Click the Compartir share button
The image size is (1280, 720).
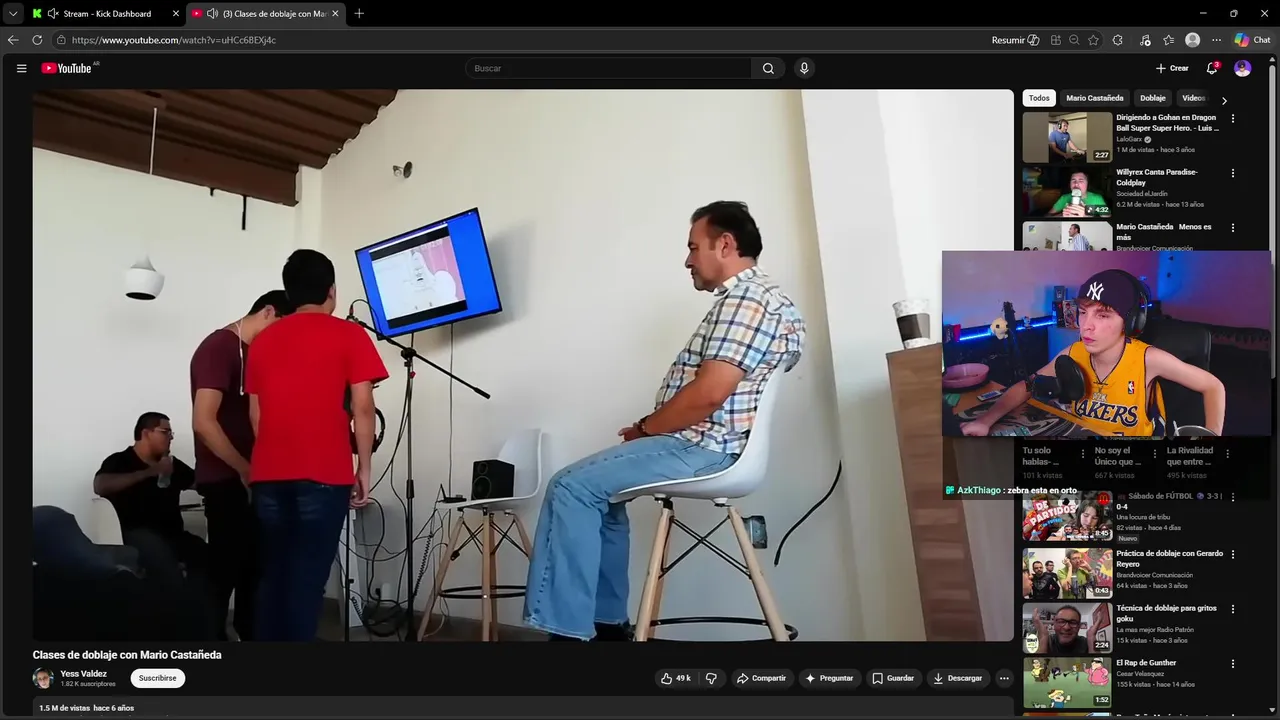pyautogui.click(x=761, y=678)
